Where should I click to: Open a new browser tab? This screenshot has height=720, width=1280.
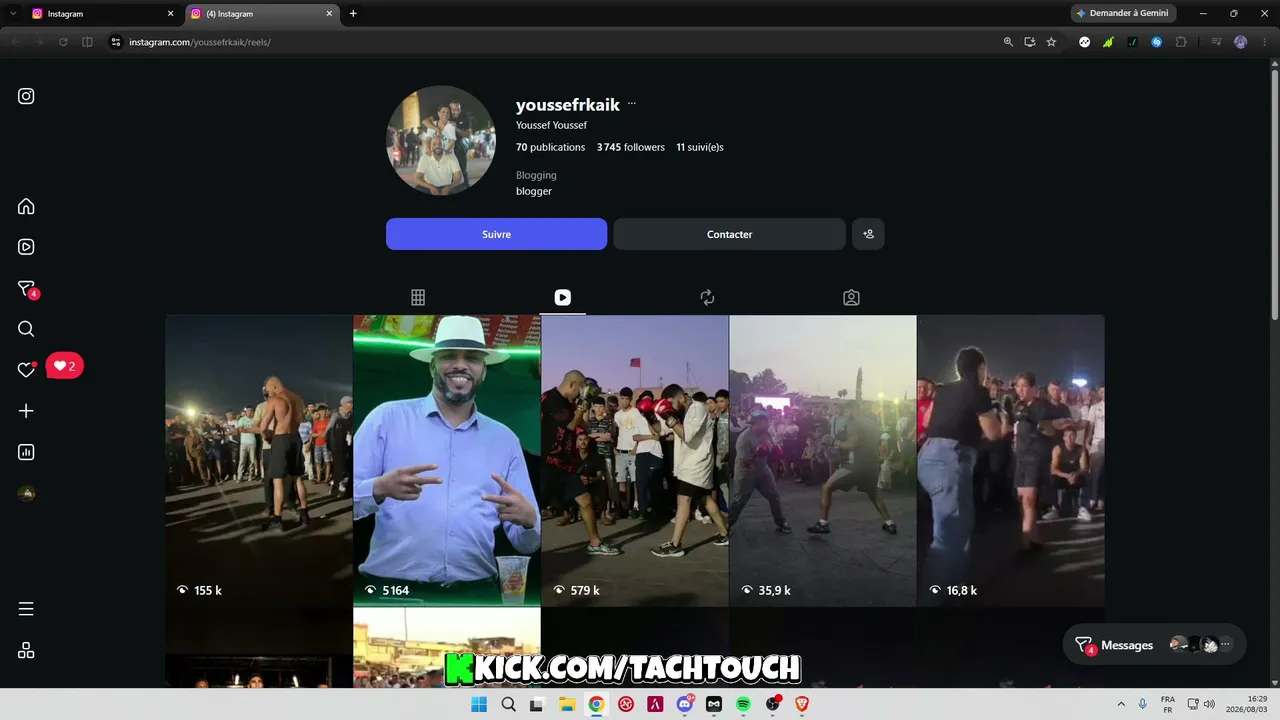click(x=353, y=14)
